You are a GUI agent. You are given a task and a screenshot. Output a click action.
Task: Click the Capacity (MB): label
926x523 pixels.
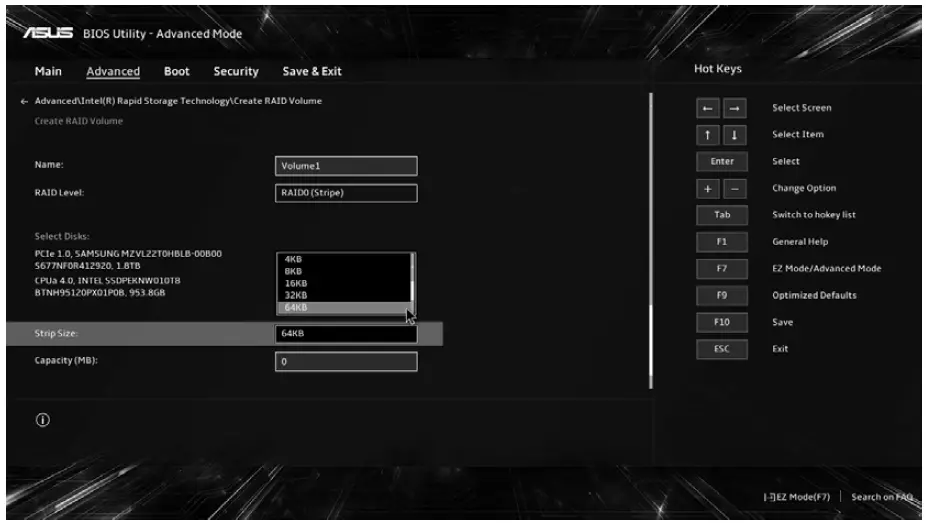(x=66, y=361)
